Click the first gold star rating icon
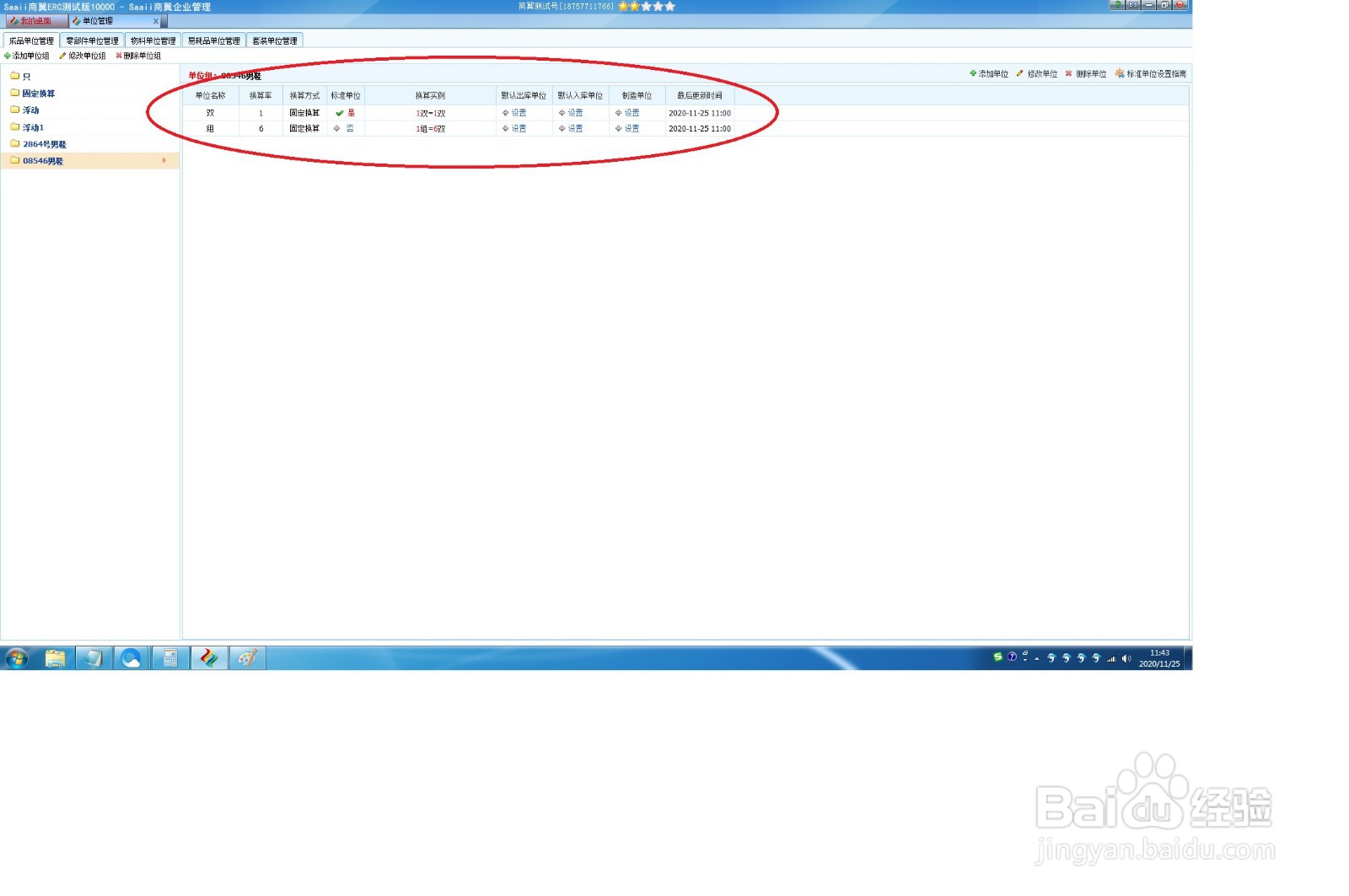The width and height of the screenshot is (1349, 896). coord(623,6)
